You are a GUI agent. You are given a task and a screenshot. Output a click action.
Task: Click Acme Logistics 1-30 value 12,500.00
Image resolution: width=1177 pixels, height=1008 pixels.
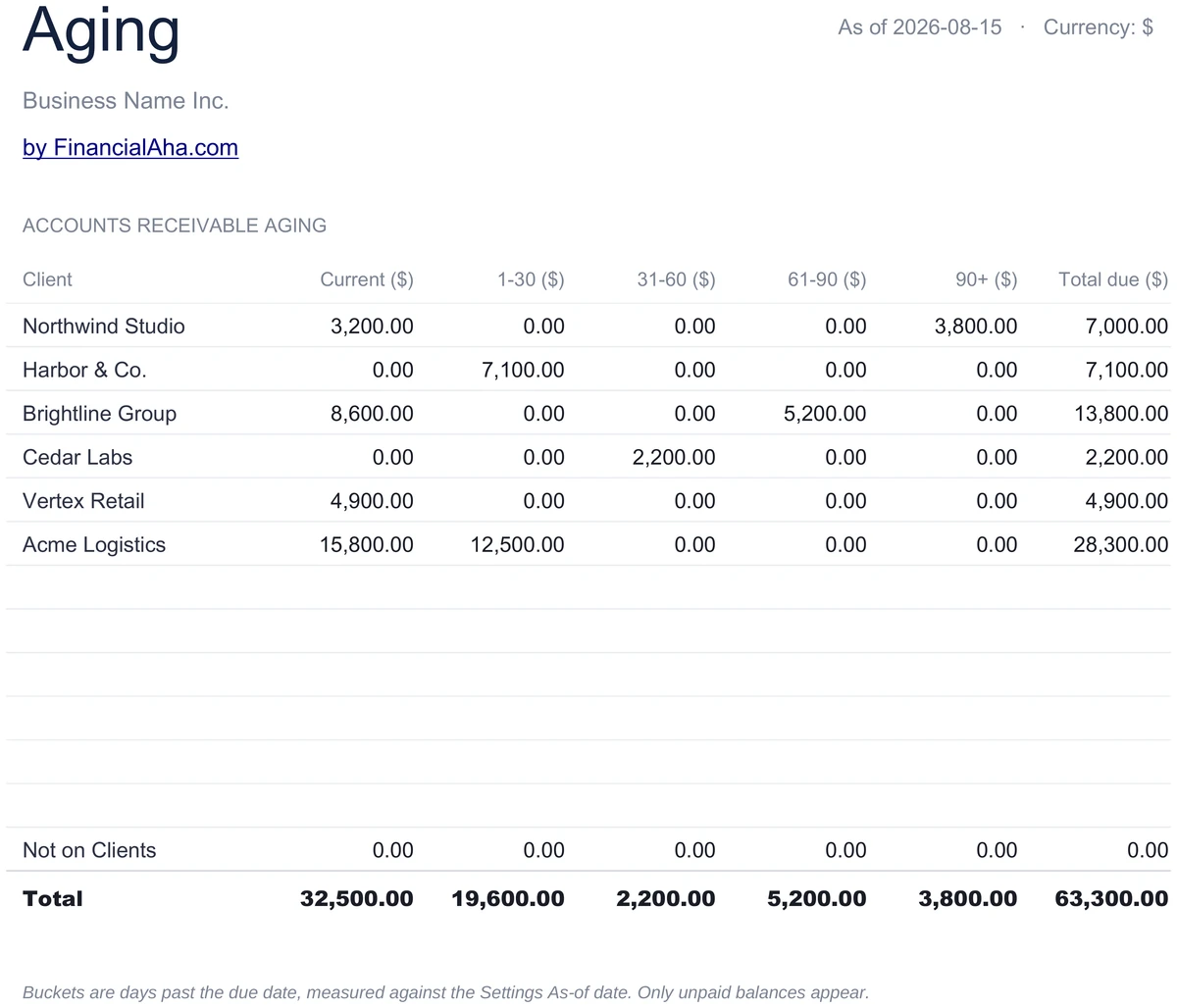point(518,545)
